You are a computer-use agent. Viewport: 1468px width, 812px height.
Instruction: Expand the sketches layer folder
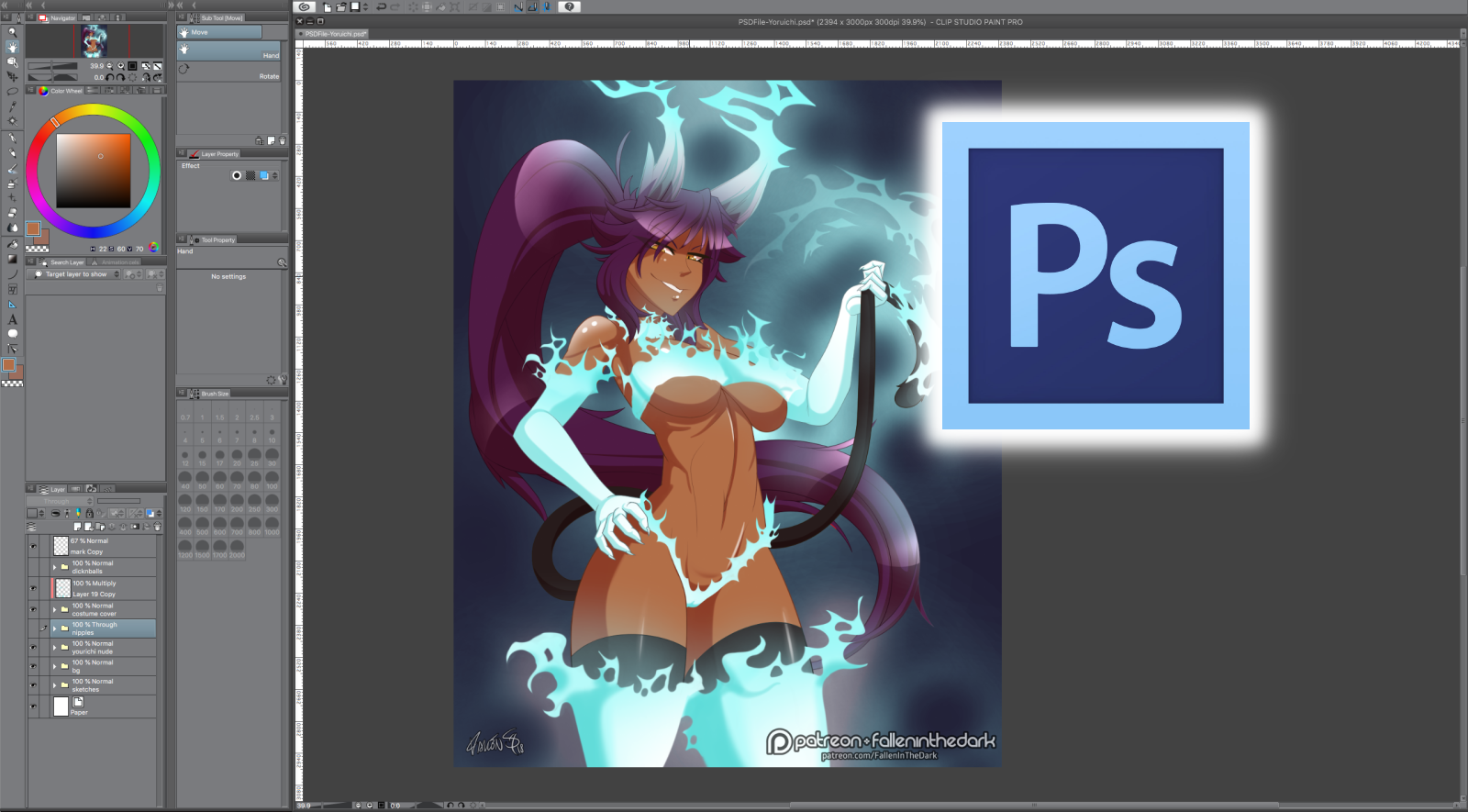(54, 685)
